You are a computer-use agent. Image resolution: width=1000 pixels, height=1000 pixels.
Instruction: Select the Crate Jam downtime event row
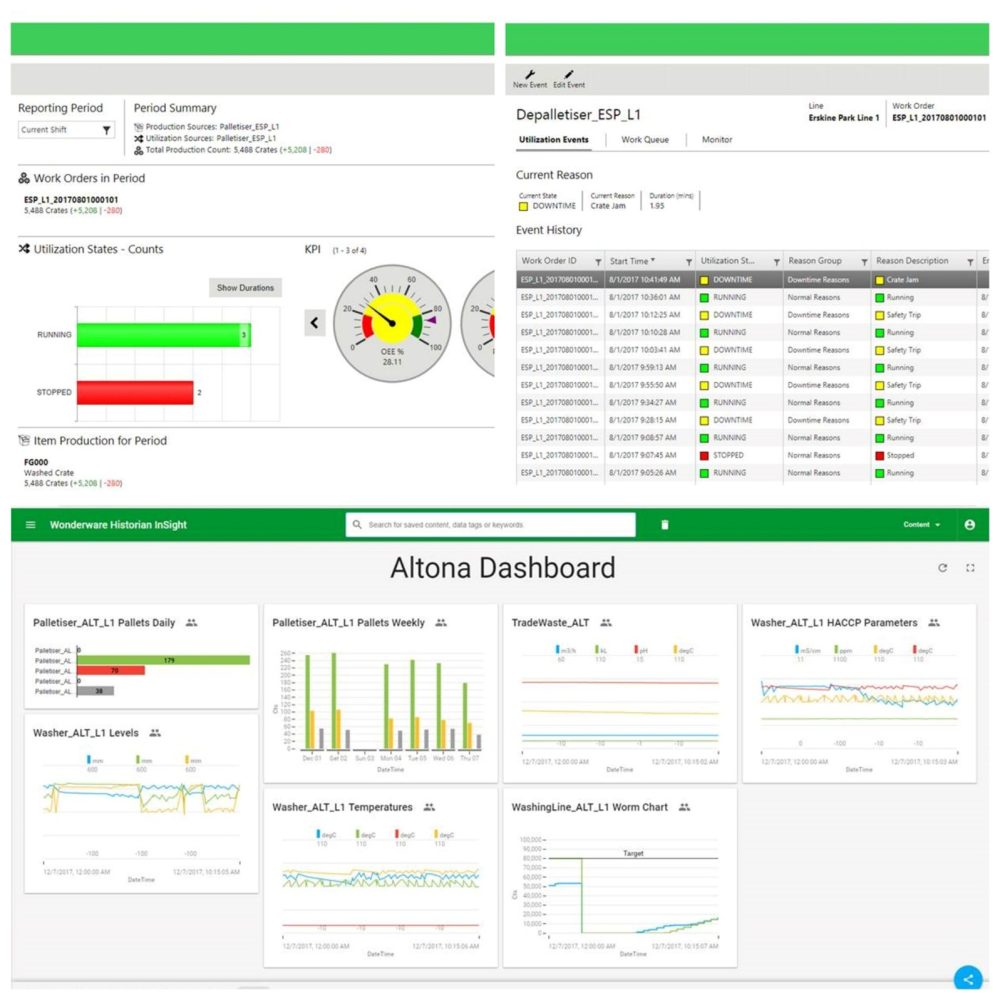coord(752,280)
